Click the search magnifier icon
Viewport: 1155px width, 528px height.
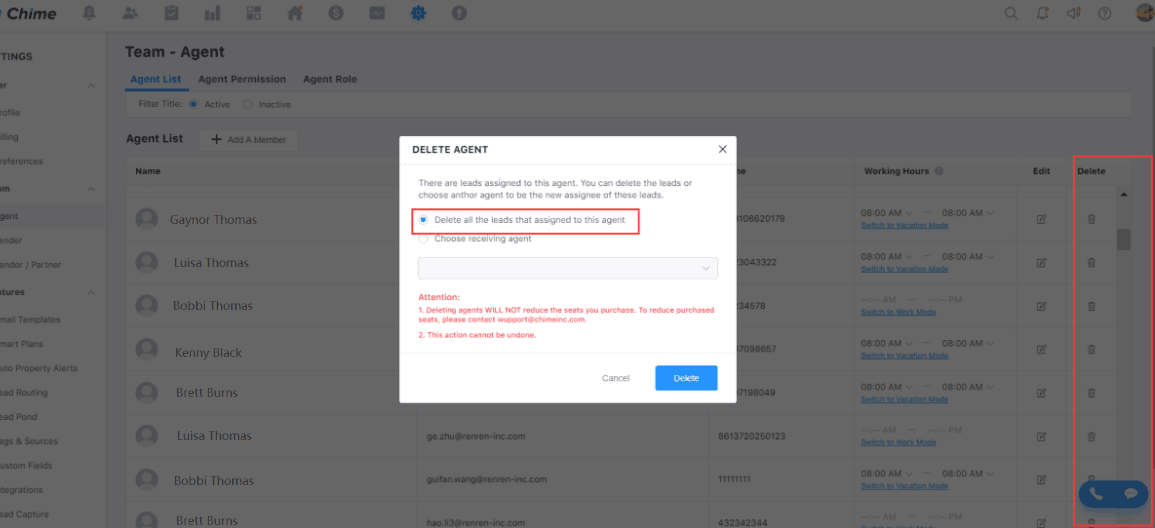coord(1011,13)
